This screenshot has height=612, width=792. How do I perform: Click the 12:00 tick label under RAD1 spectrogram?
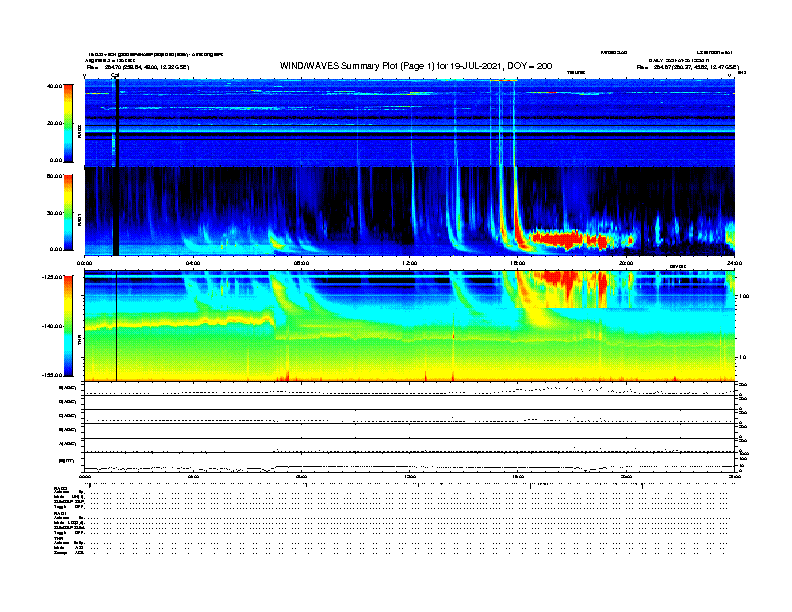click(410, 263)
